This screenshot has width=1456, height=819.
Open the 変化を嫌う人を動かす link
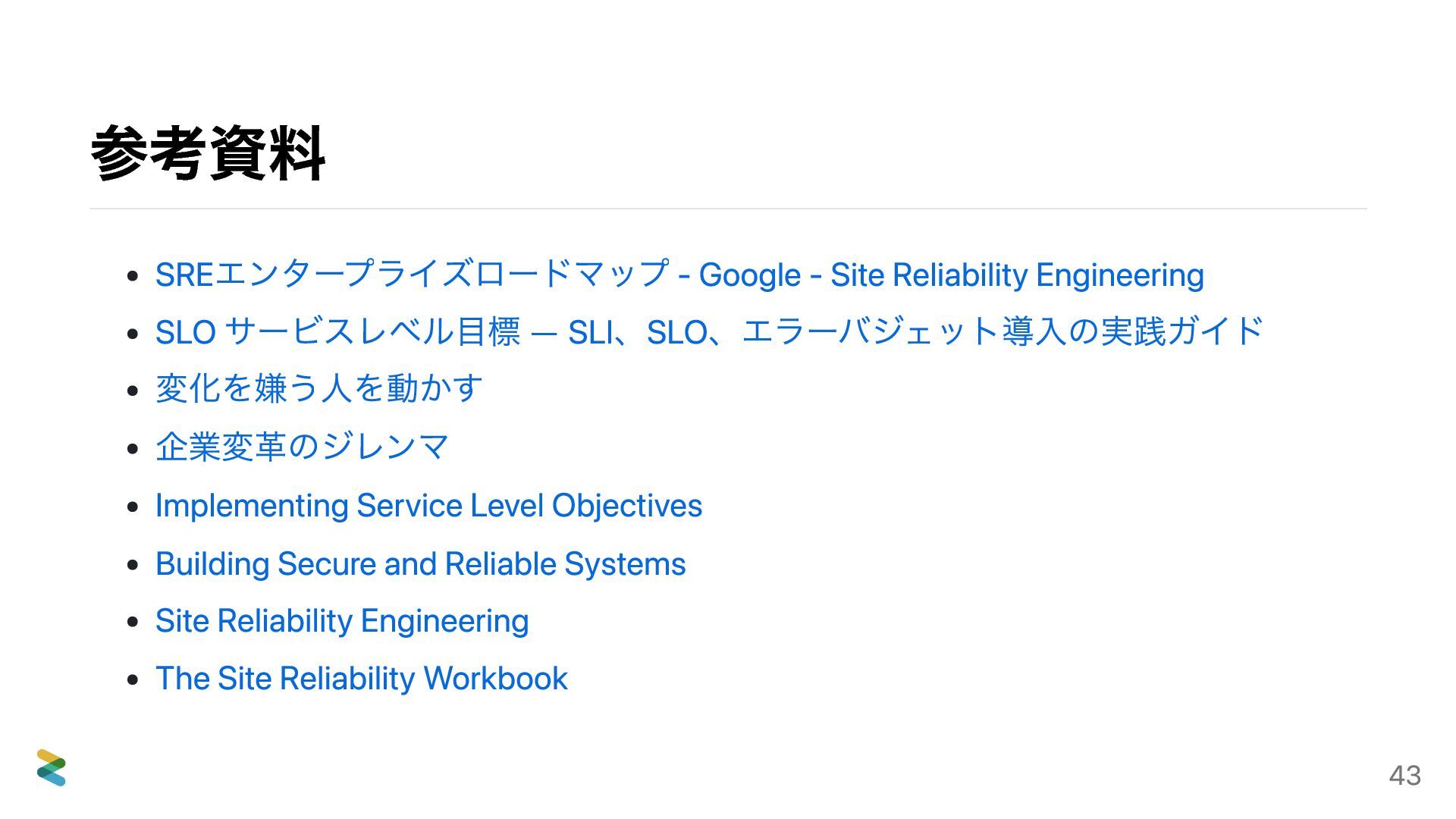[x=318, y=388]
